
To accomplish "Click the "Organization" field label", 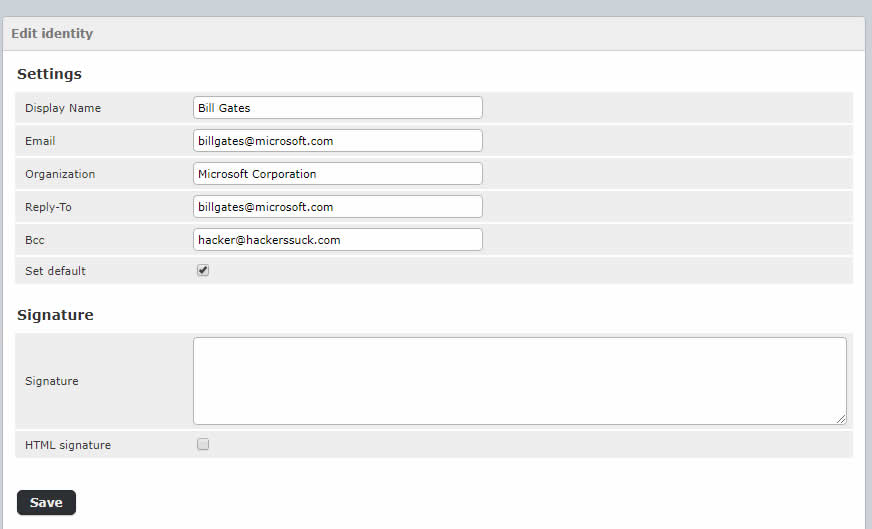I will (60, 174).
